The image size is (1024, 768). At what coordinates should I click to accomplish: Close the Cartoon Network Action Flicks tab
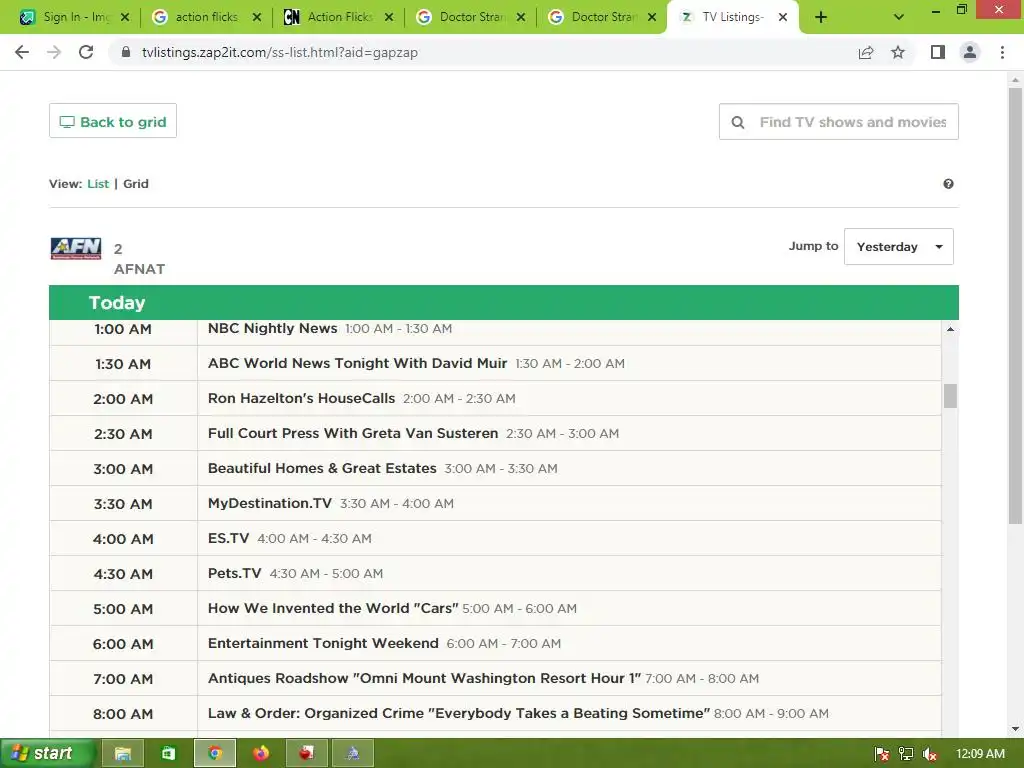[389, 17]
